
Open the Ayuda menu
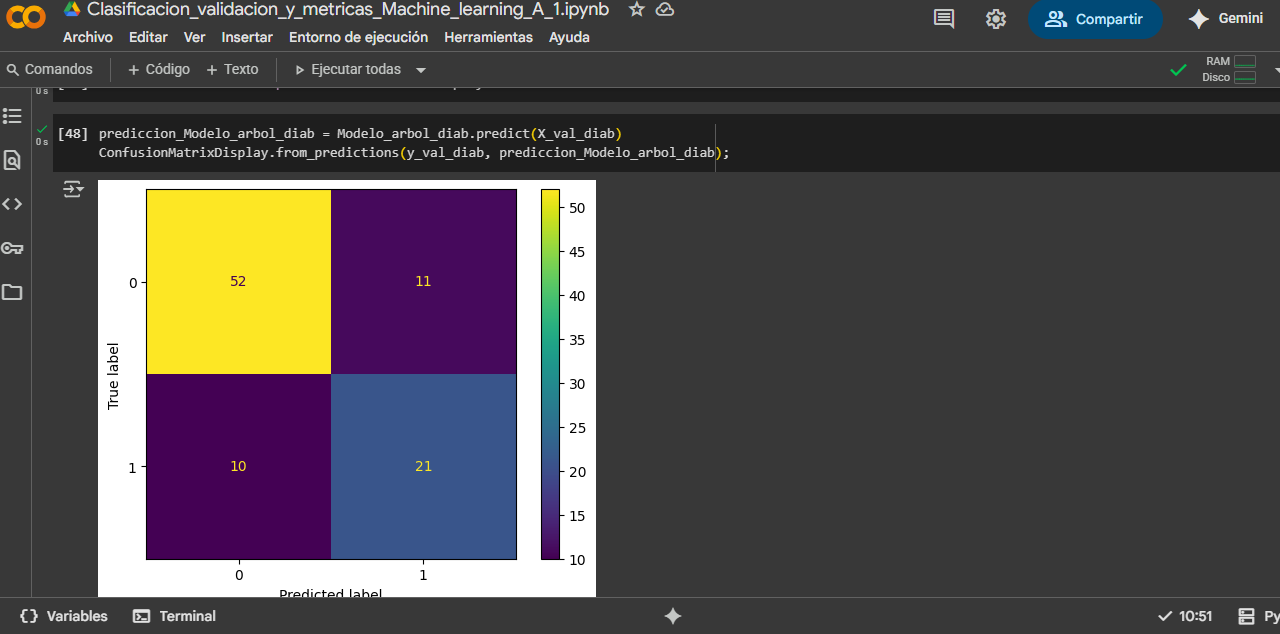pyautogui.click(x=569, y=37)
